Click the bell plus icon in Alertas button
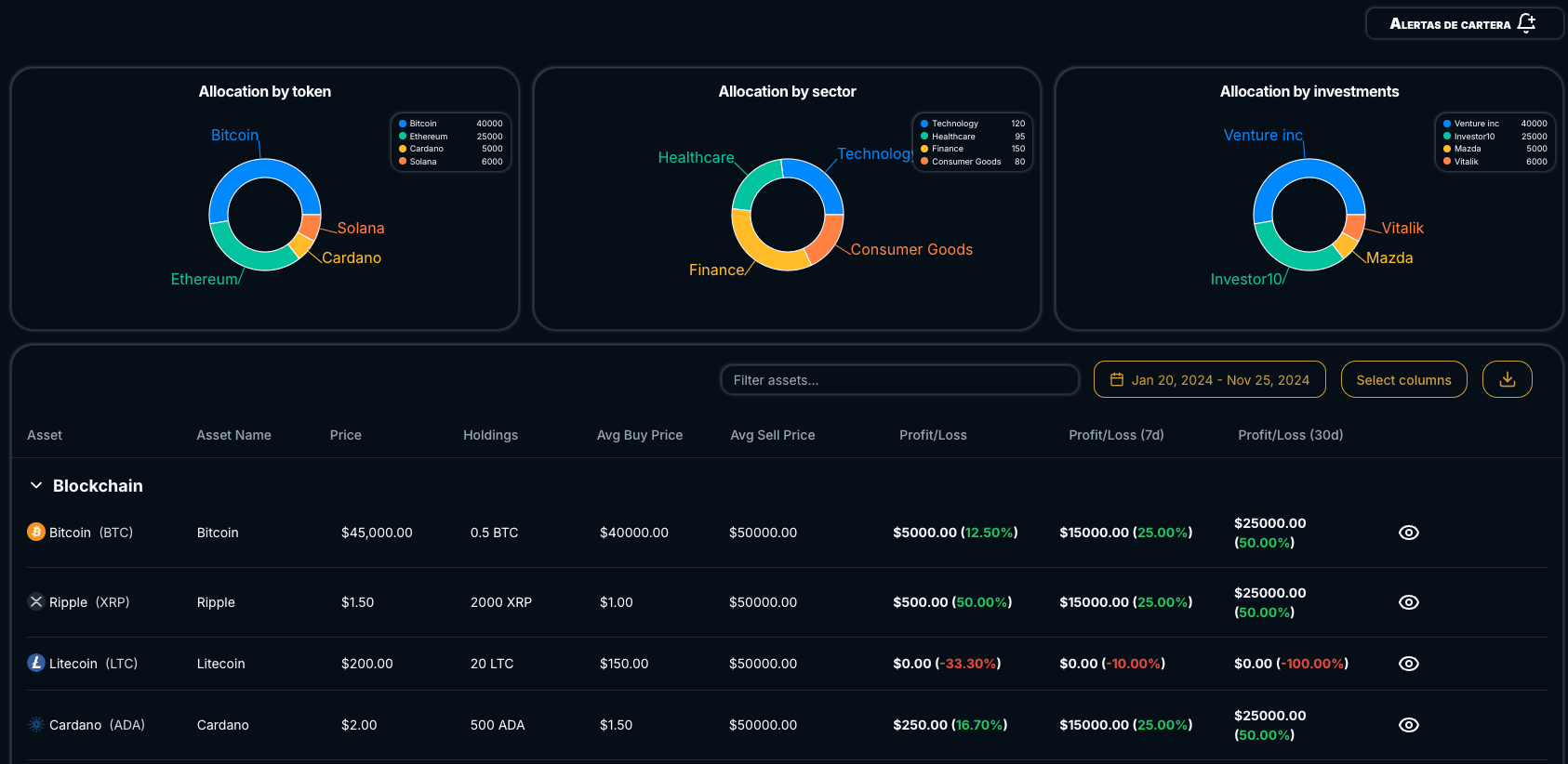Image resolution: width=1568 pixels, height=764 pixels. (1526, 23)
